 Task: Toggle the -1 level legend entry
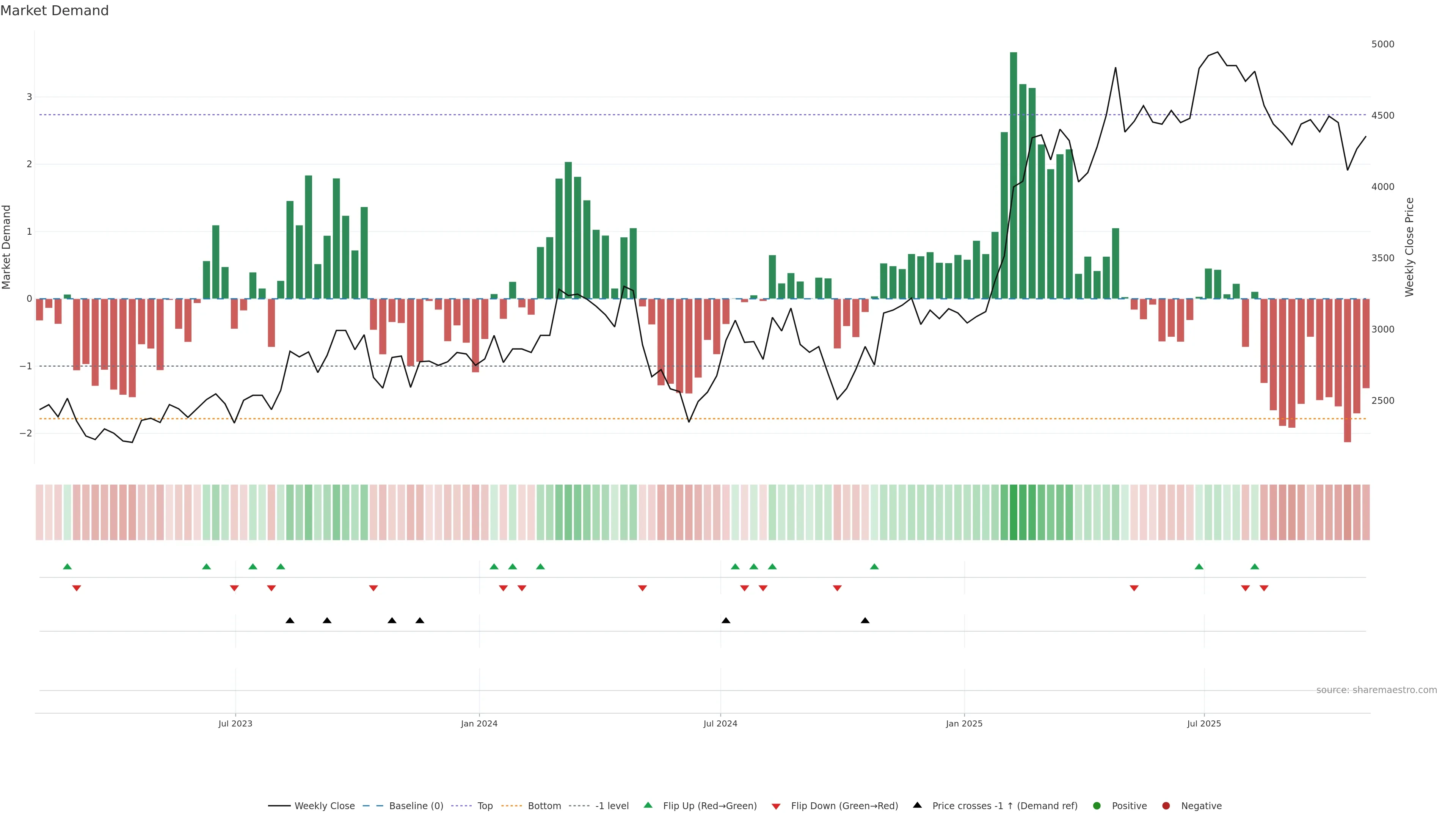(x=612, y=805)
